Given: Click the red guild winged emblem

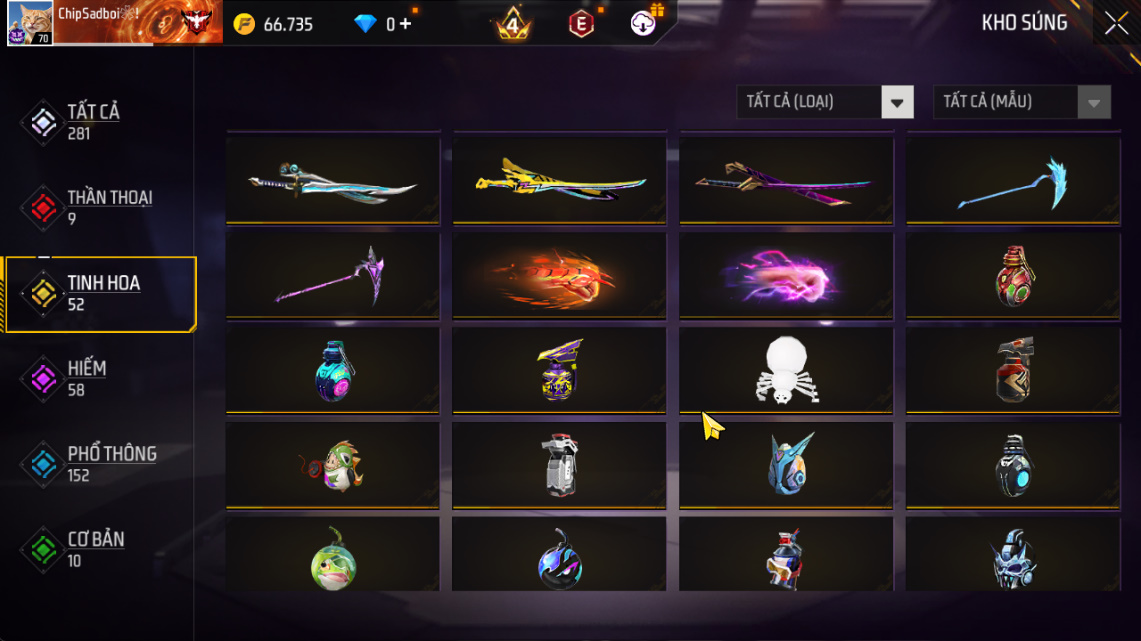Looking at the screenshot, I should click(196, 22).
